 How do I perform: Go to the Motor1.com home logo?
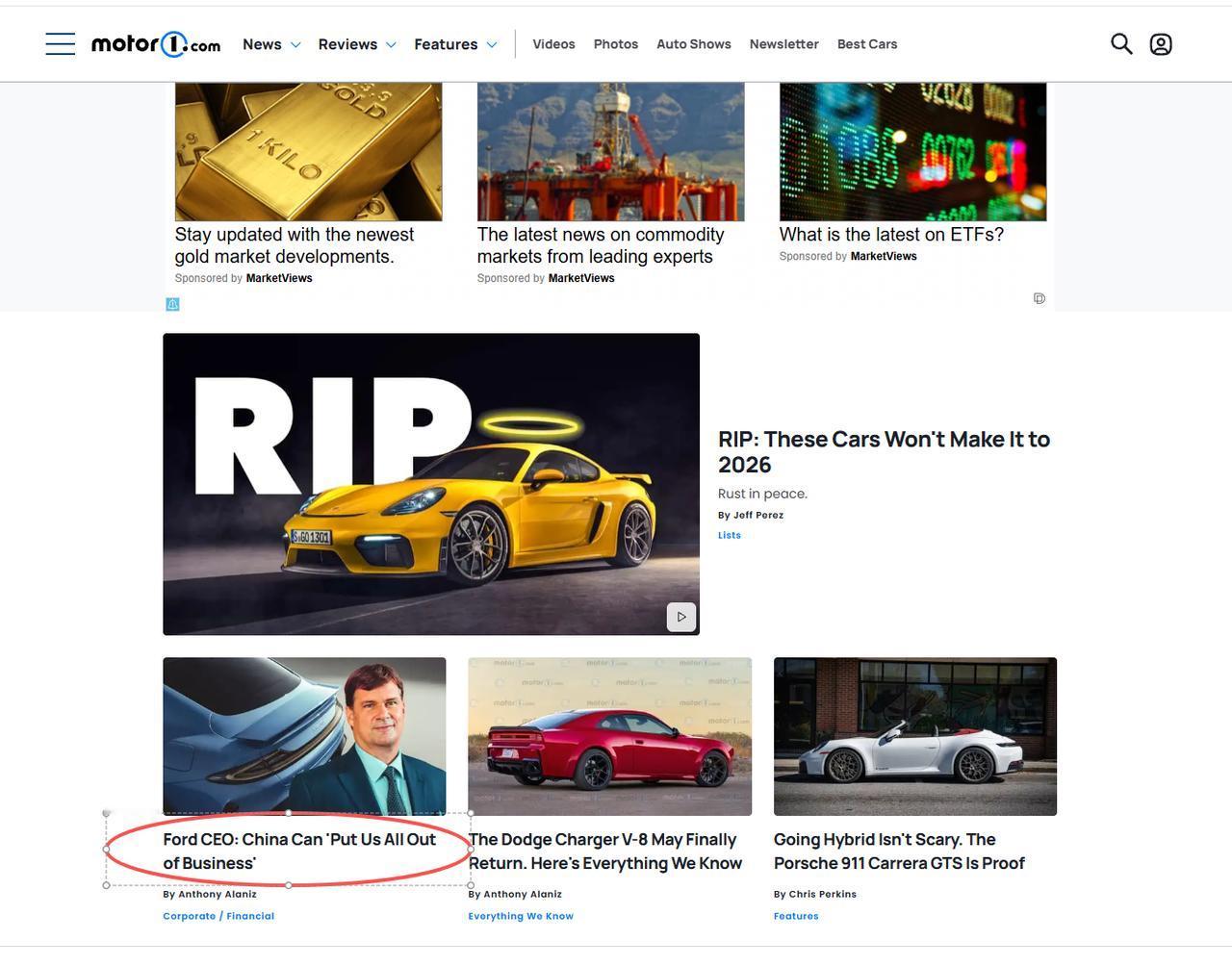[156, 44]
